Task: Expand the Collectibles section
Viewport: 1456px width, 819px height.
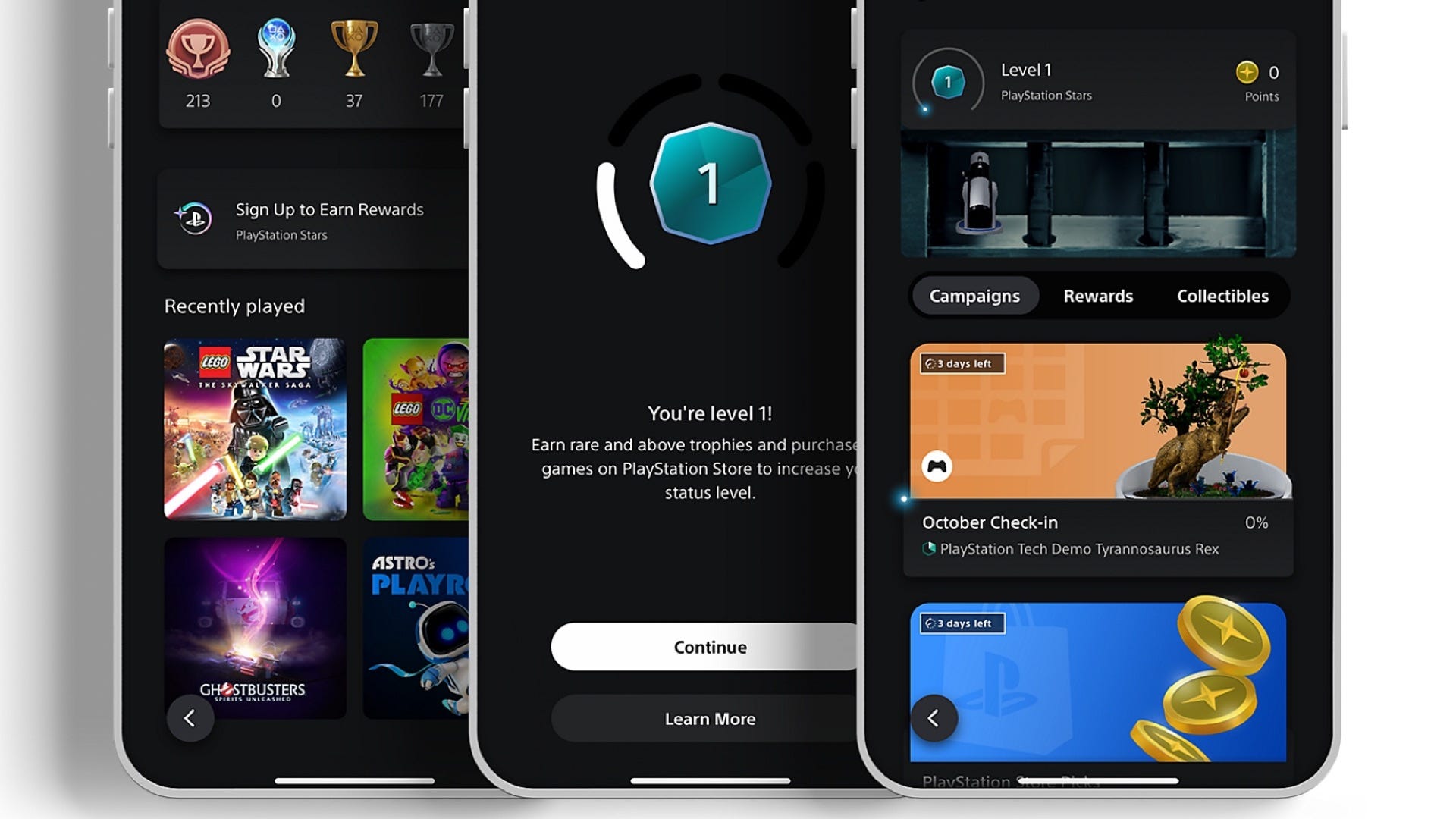Action: [x=1222, y=296]
